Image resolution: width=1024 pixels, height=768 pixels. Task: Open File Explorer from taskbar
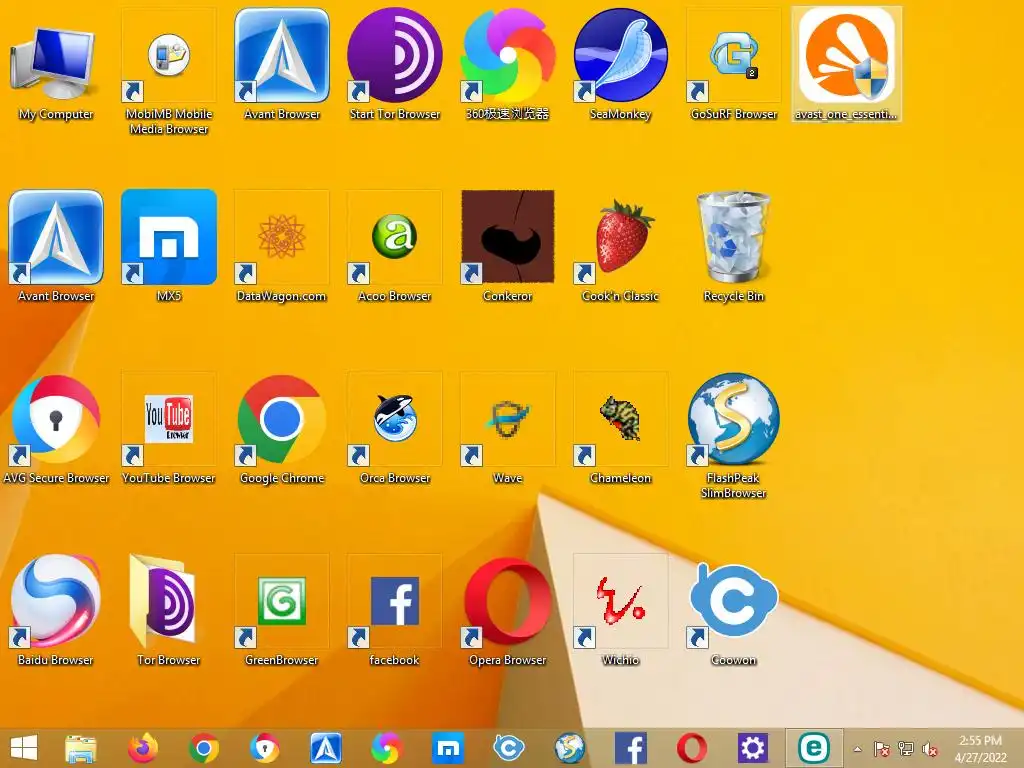point(81,748)
